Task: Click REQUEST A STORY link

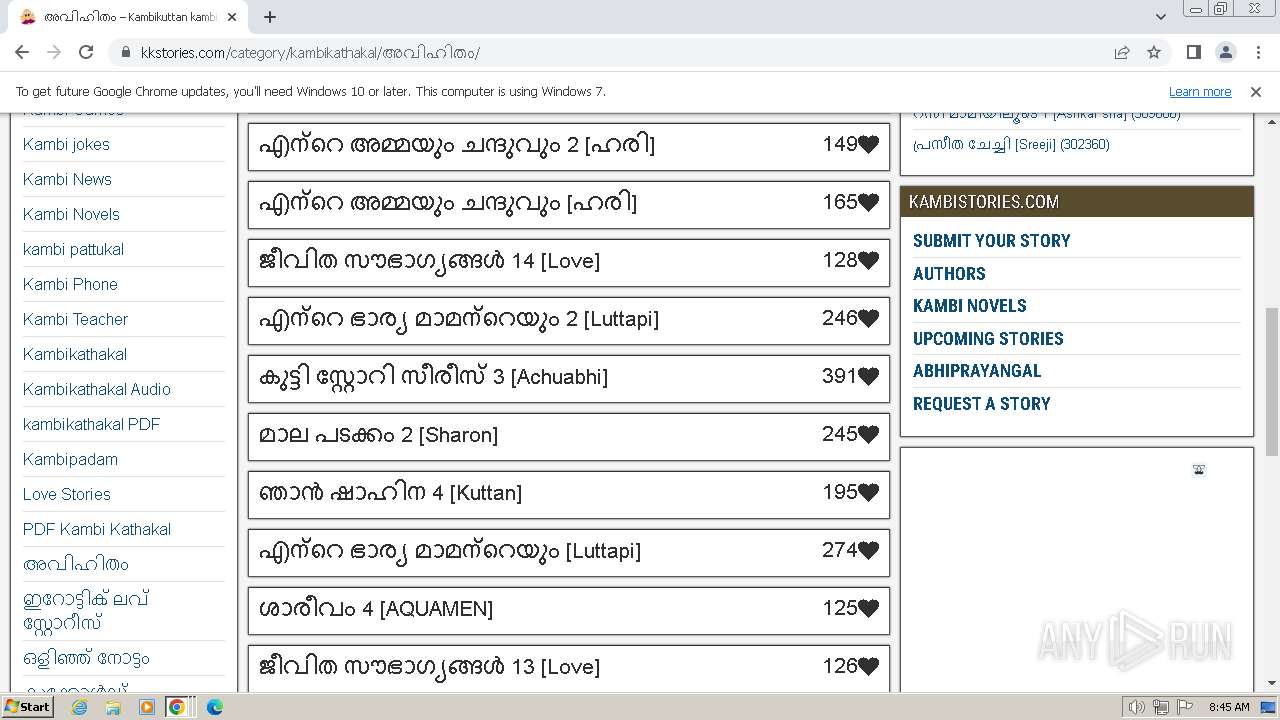Action: click(981, 404)
